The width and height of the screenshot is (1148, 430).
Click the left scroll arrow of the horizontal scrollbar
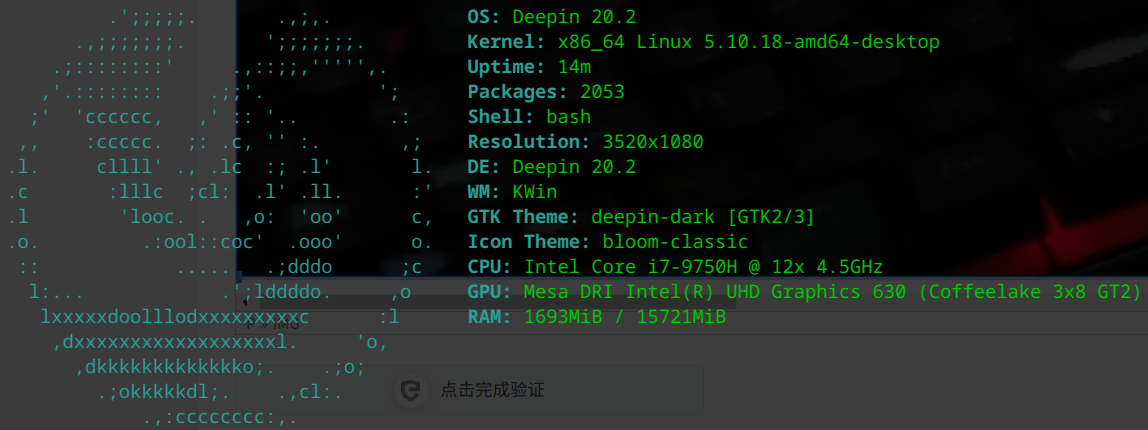click(246, 302)
